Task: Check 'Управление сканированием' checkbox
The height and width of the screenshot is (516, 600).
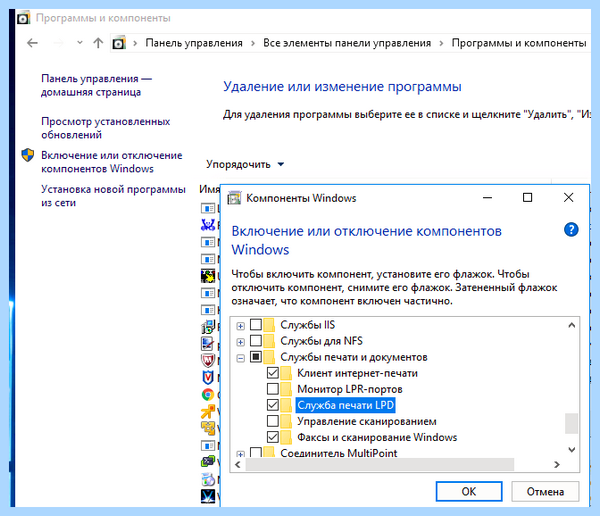Action: click(272, 421)
